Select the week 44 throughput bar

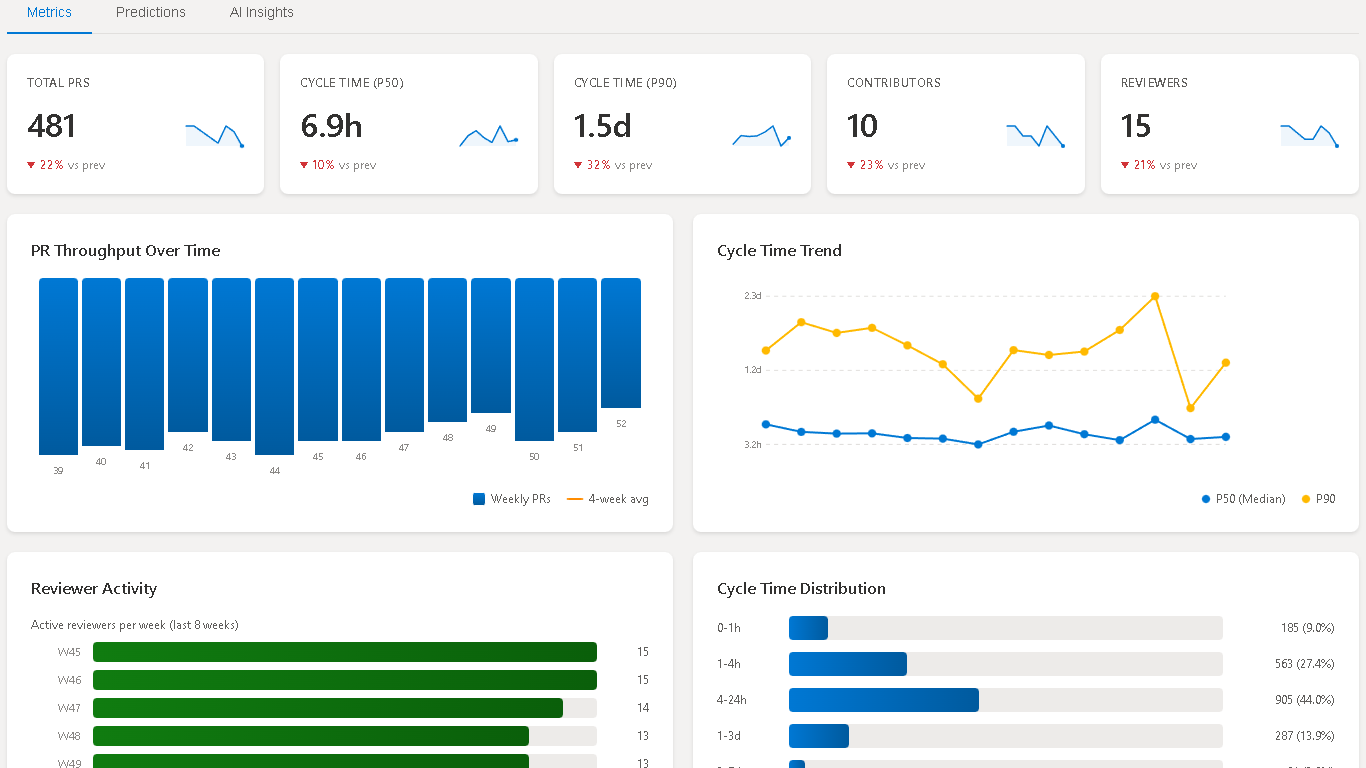click(274, 366)
